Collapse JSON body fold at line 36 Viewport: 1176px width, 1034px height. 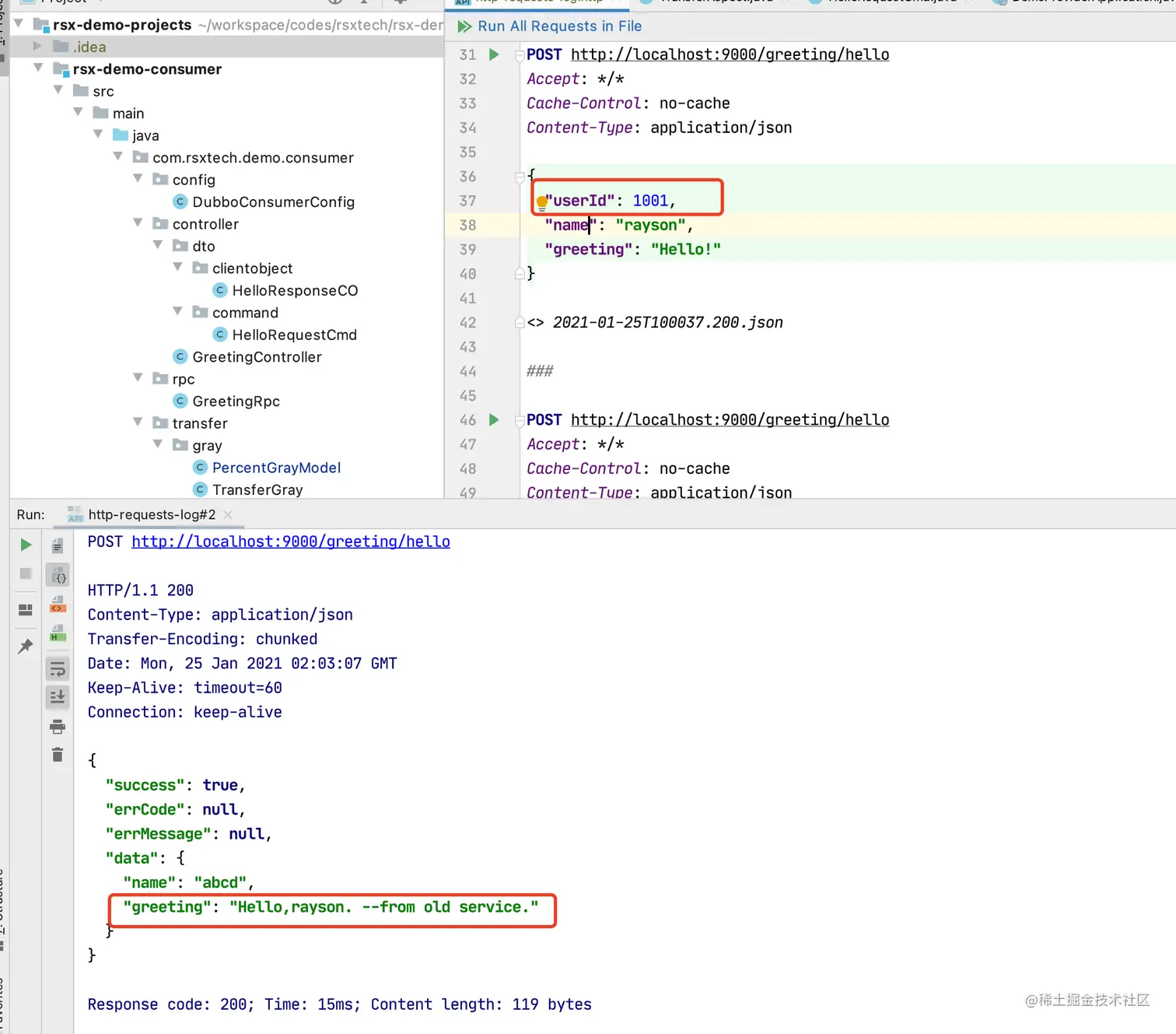click(x=520, y=177)
